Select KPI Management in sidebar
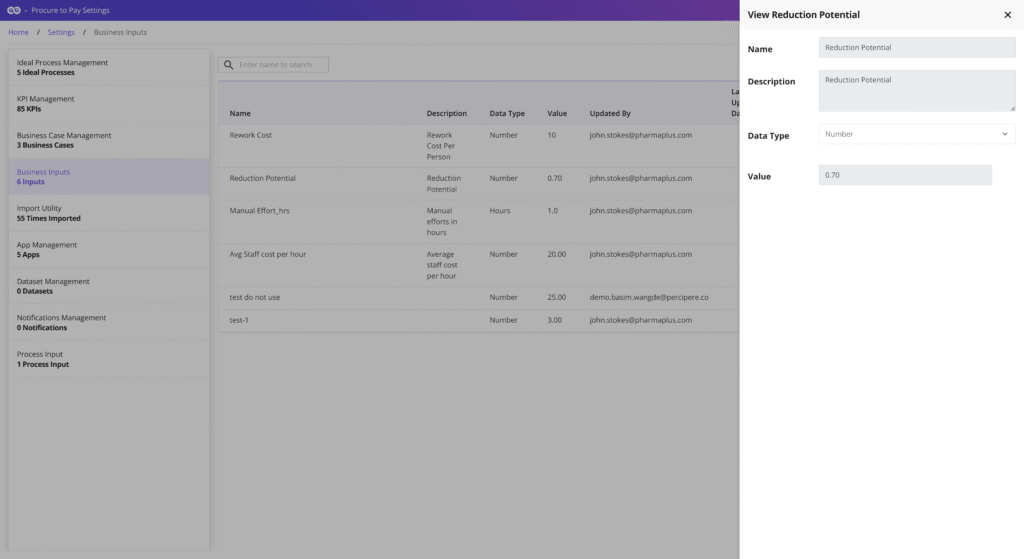Screen dimensions: 1024x559 click(x=108, y=104)
